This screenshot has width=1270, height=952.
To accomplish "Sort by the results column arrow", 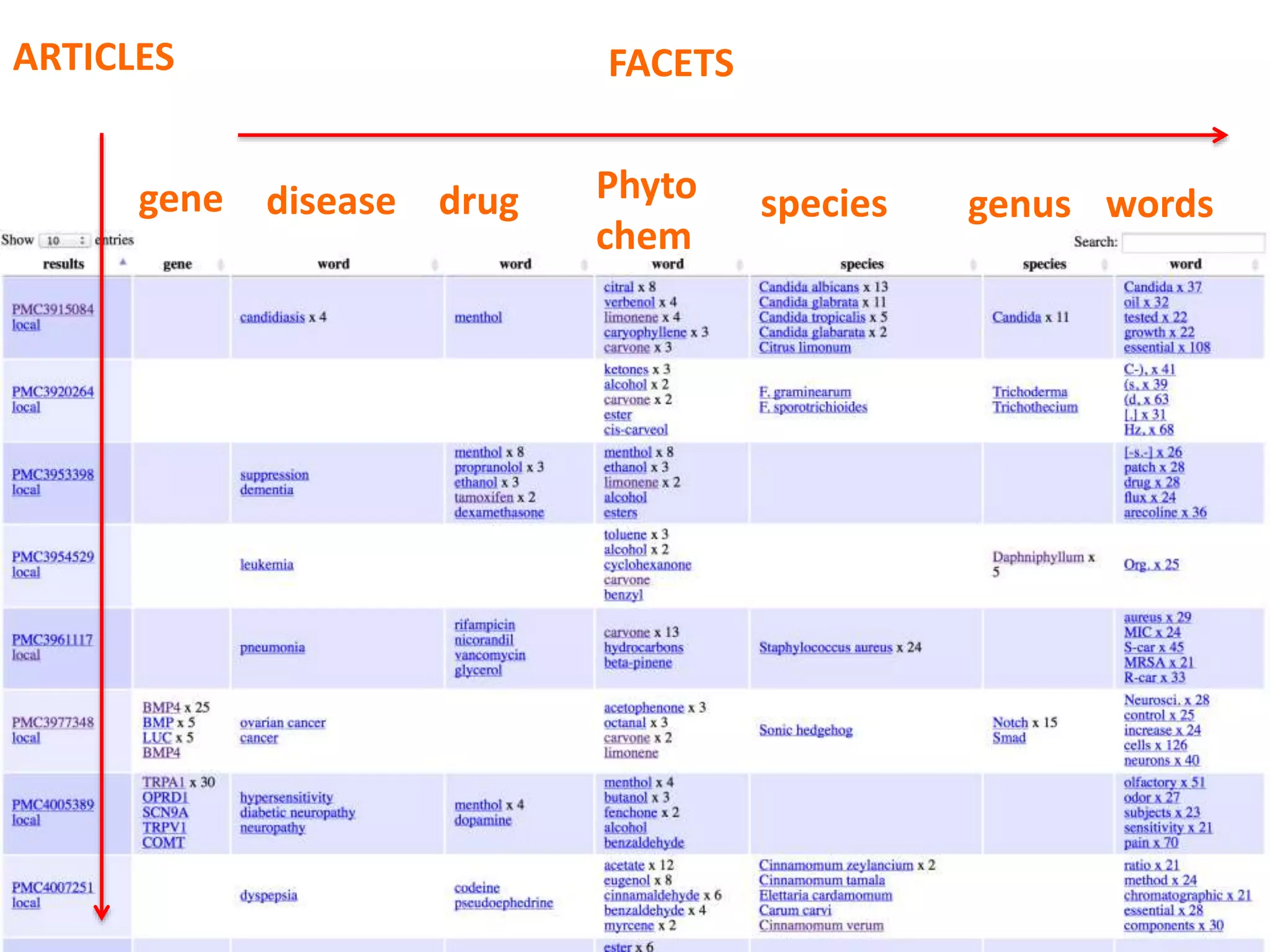I will (123, 263).
